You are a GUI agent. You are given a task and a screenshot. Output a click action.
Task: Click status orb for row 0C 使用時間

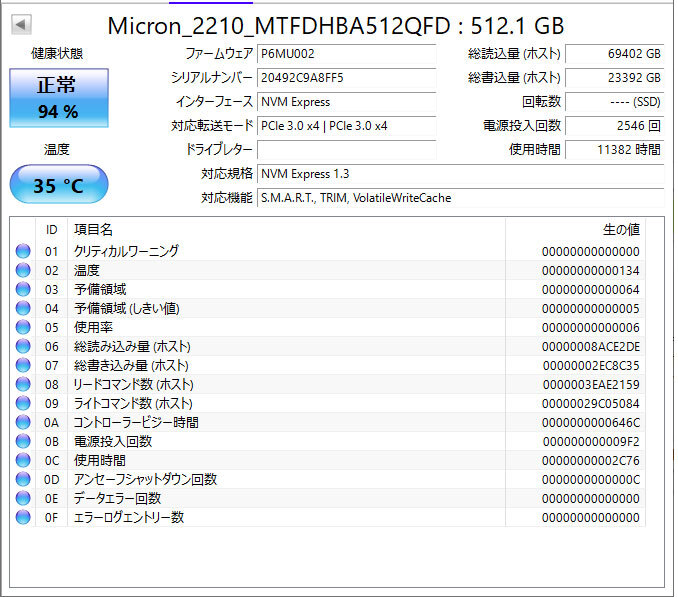click(x=23, y=460)
